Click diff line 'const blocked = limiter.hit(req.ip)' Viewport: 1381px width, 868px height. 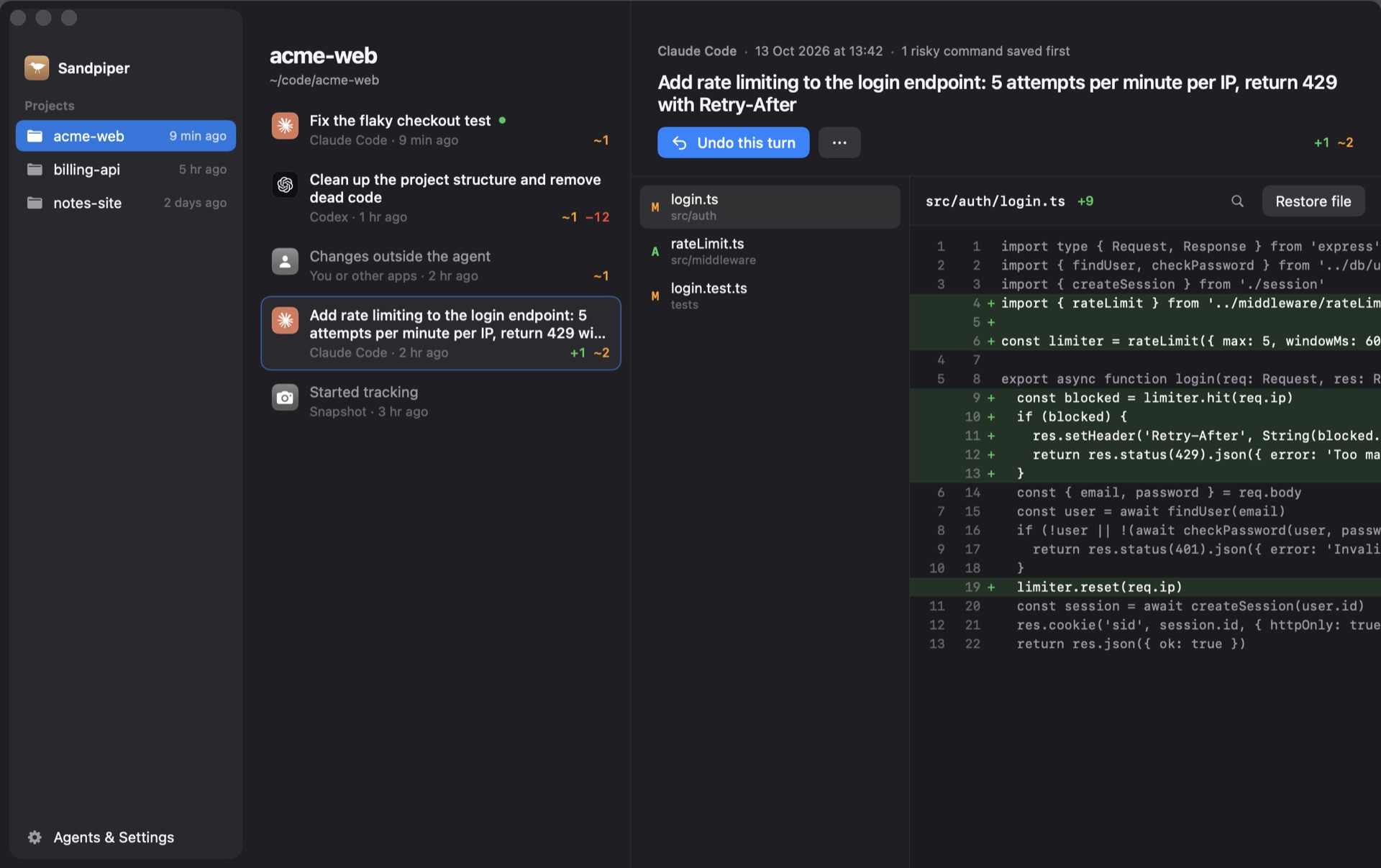(x=1145, y=398)
